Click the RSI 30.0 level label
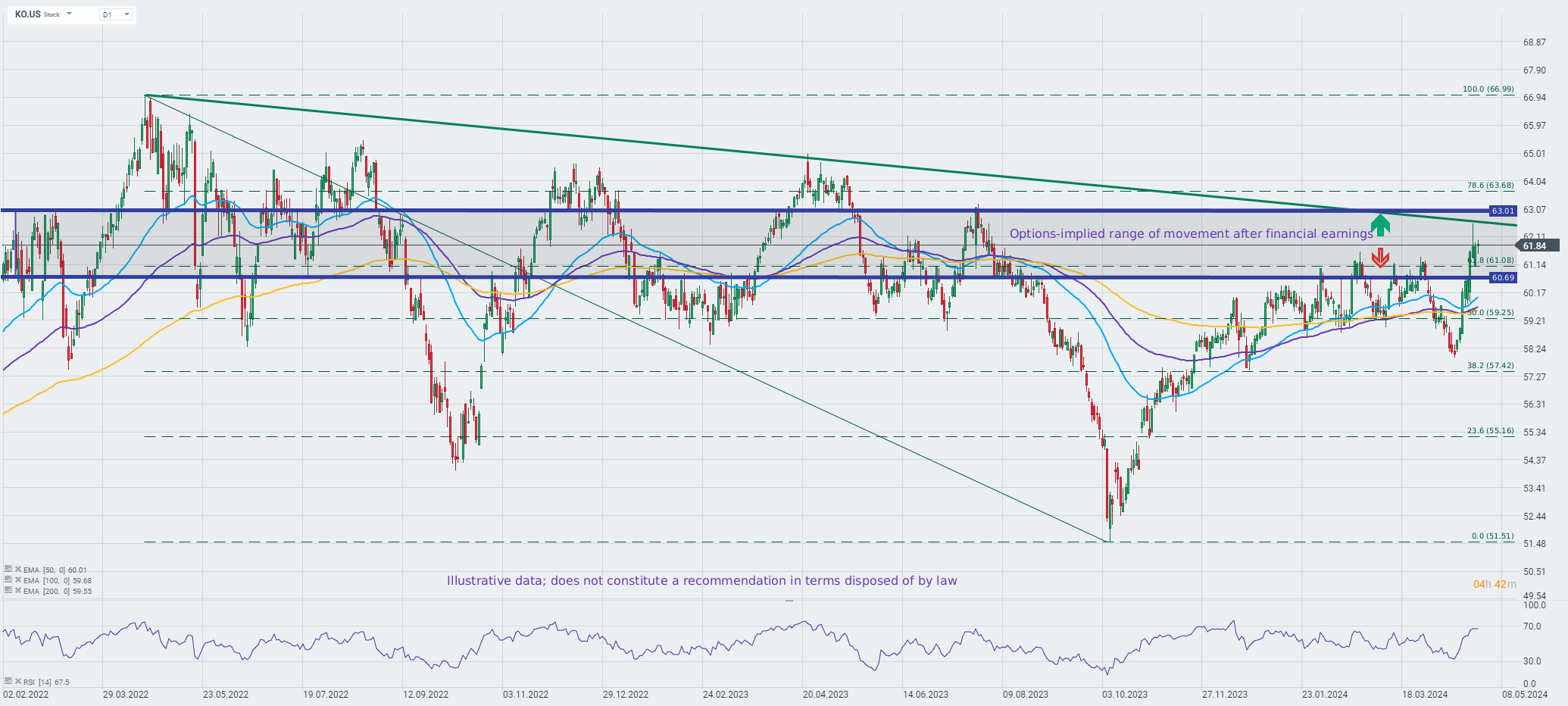The image size is (1568, 706). tap(1532, 661)
